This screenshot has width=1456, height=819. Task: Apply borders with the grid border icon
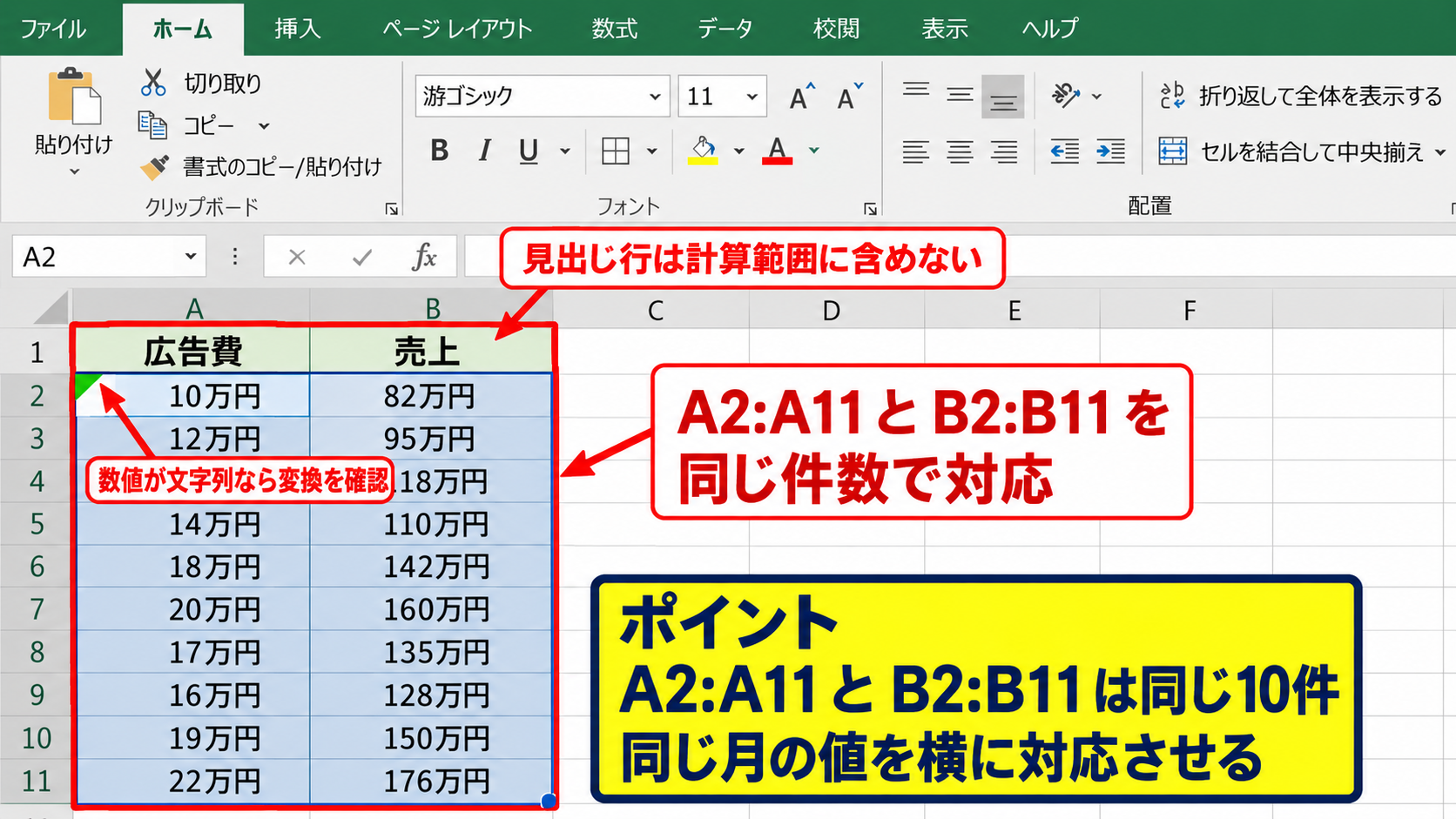[616, 151]
